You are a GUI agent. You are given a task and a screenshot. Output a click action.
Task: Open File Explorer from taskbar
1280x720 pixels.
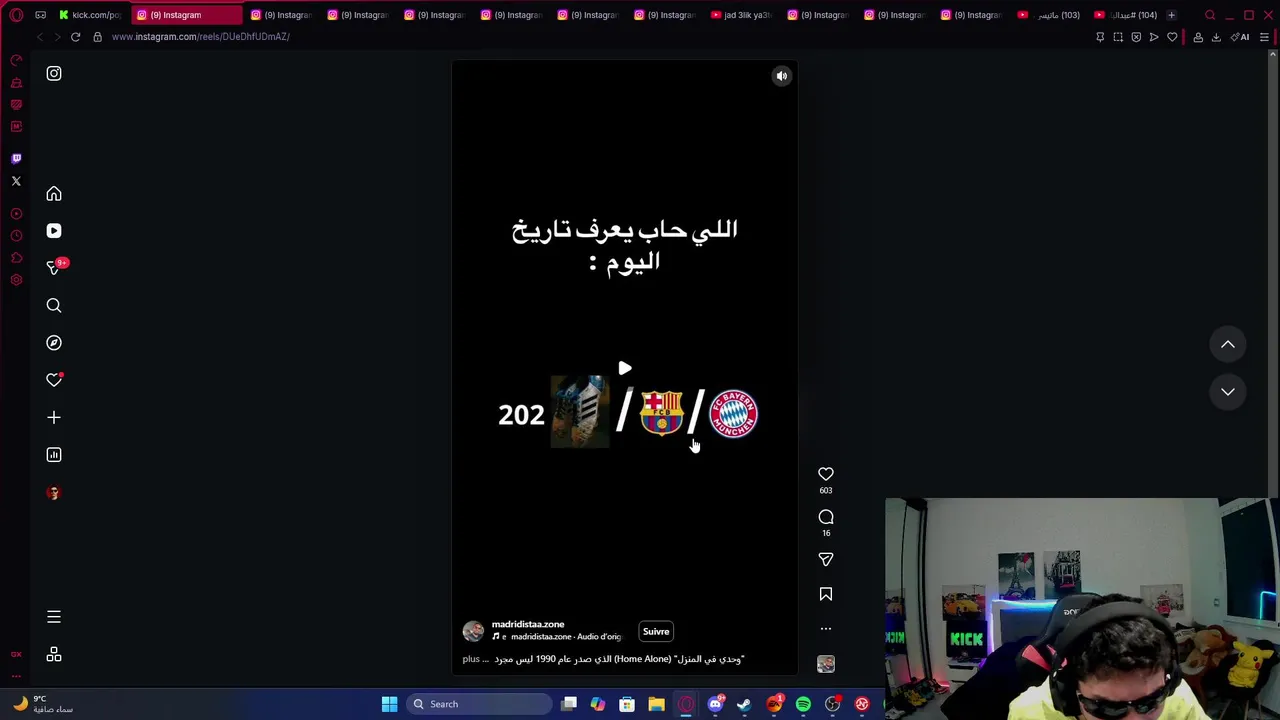point(656,704)
